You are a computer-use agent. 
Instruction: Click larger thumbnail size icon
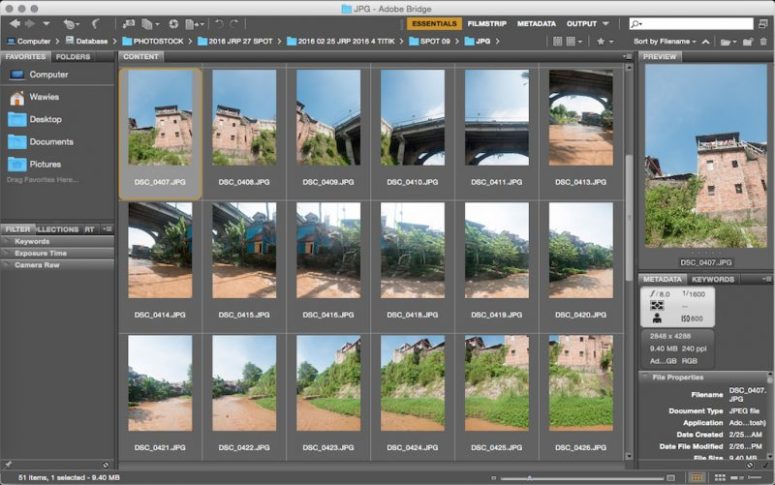click(x=671, y=478)
